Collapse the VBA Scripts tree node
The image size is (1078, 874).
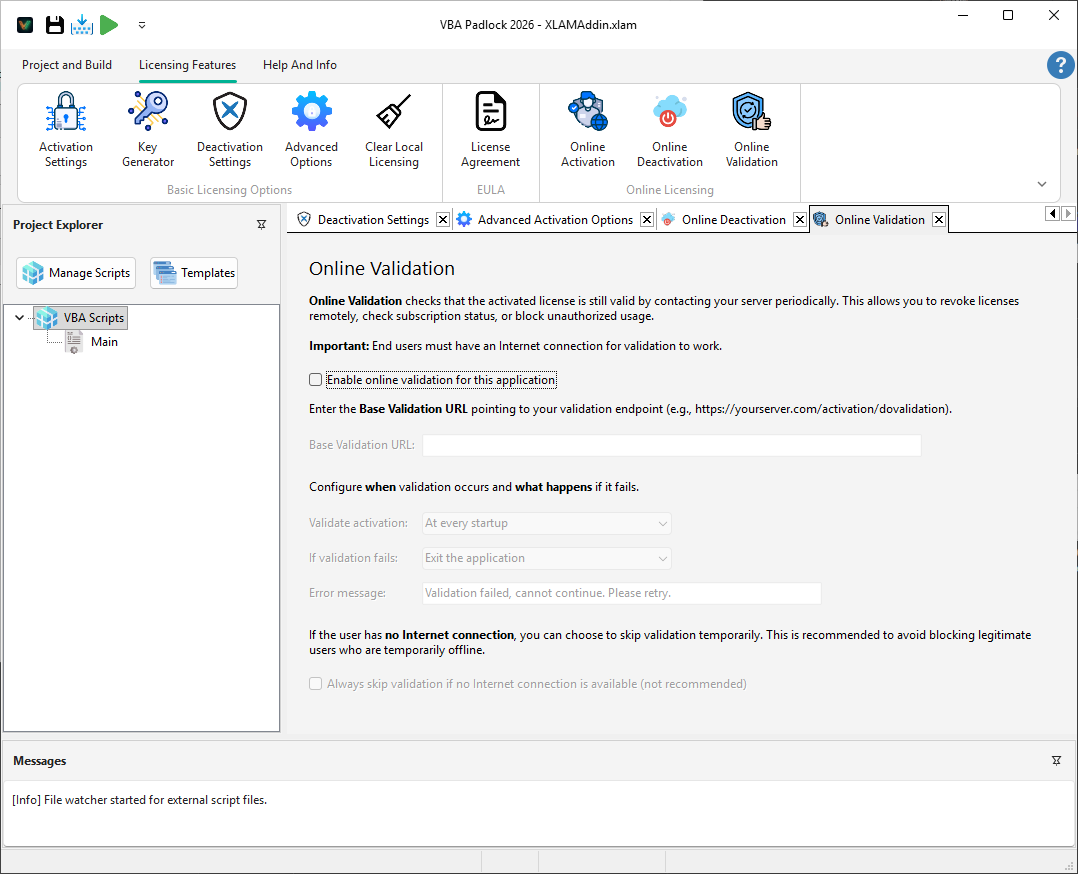click(20, 317)
